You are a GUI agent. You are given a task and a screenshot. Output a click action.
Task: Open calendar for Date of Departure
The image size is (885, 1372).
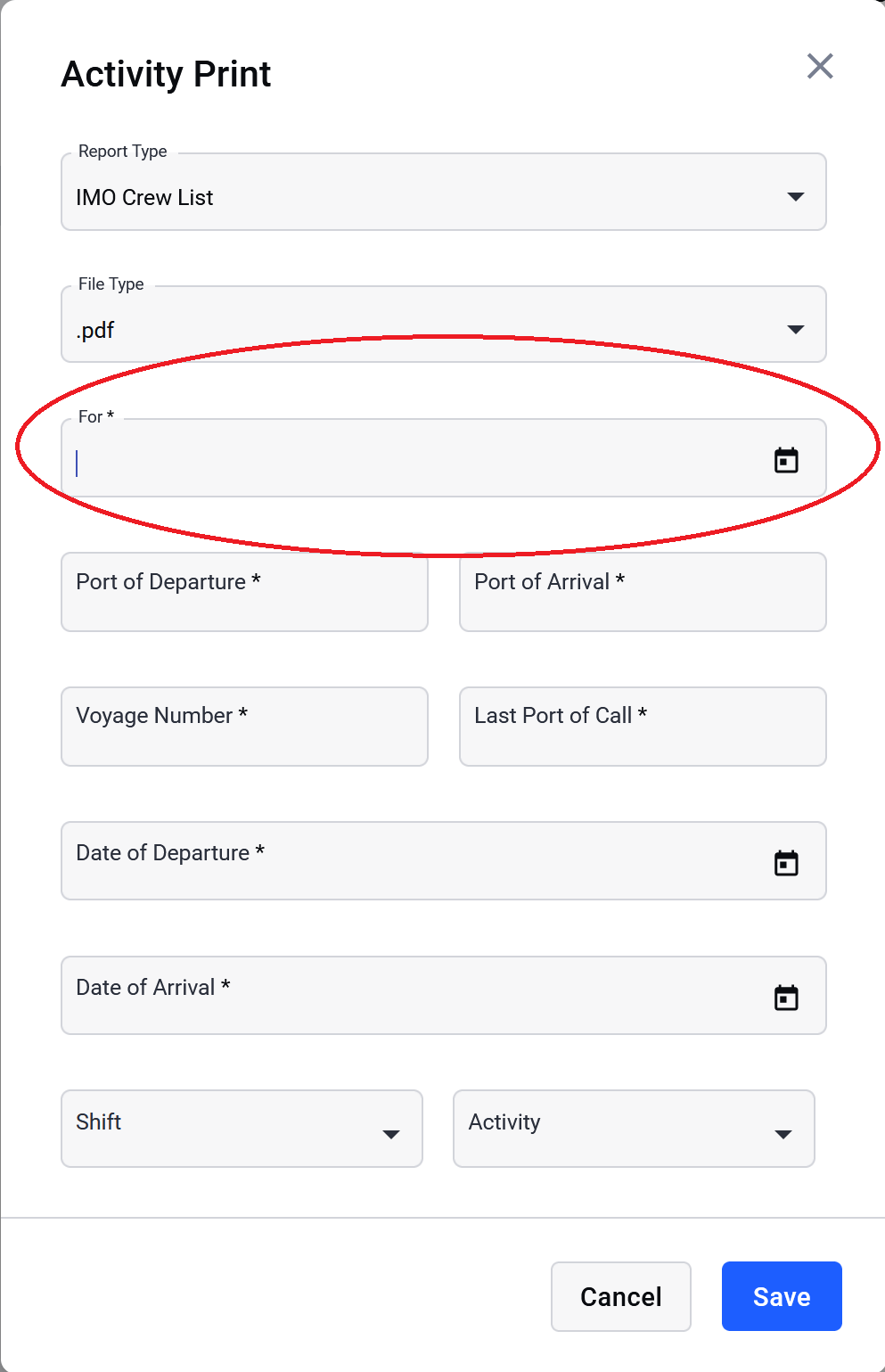point(786,863)
